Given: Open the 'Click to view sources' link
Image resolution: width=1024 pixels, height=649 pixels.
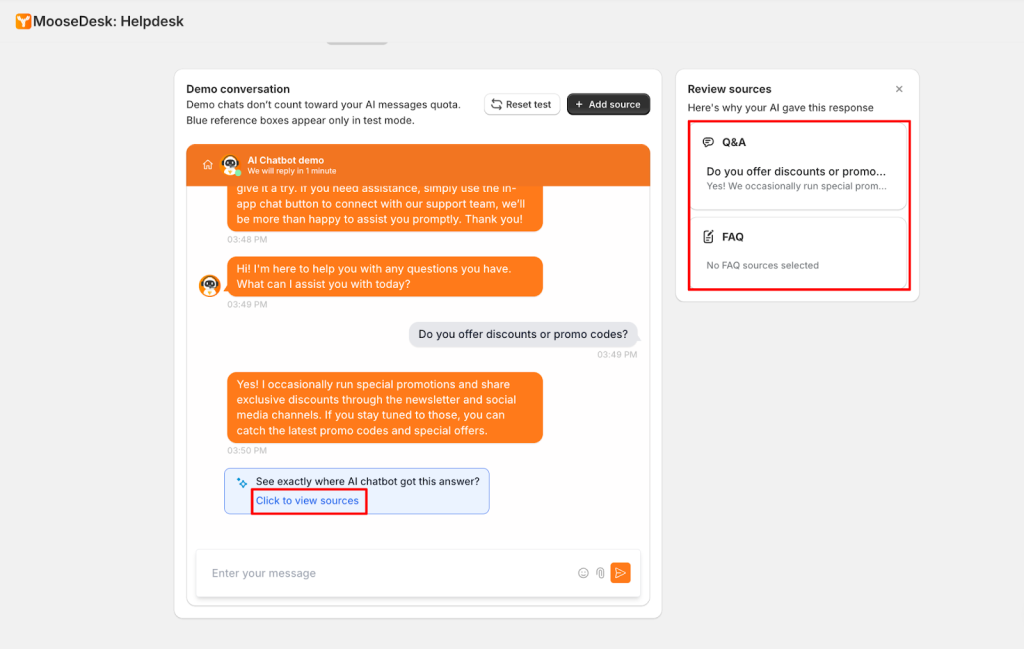Looking at the screenshot, I should pos(307,501).
